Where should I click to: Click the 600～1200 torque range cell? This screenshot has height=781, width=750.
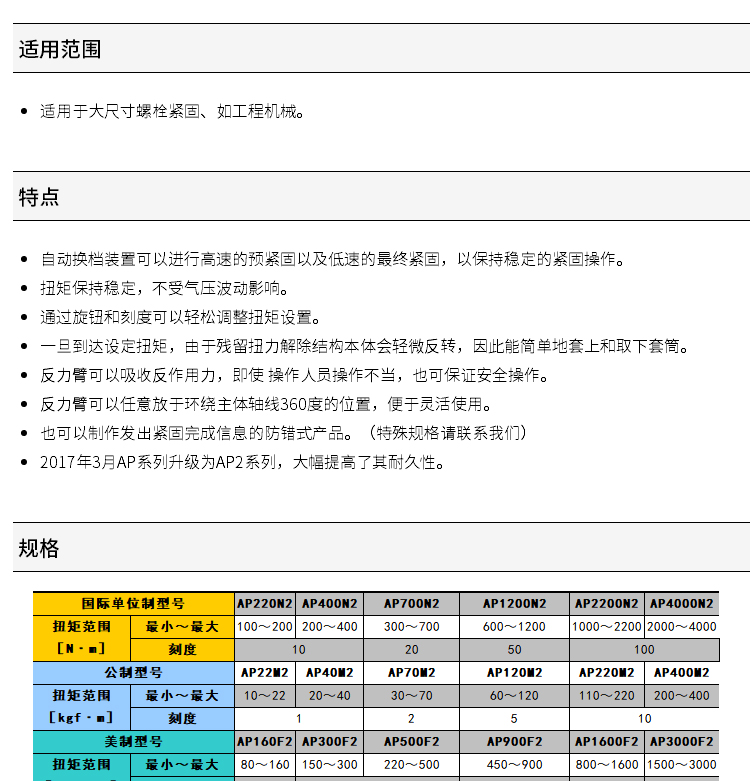[x=514, y=627]
